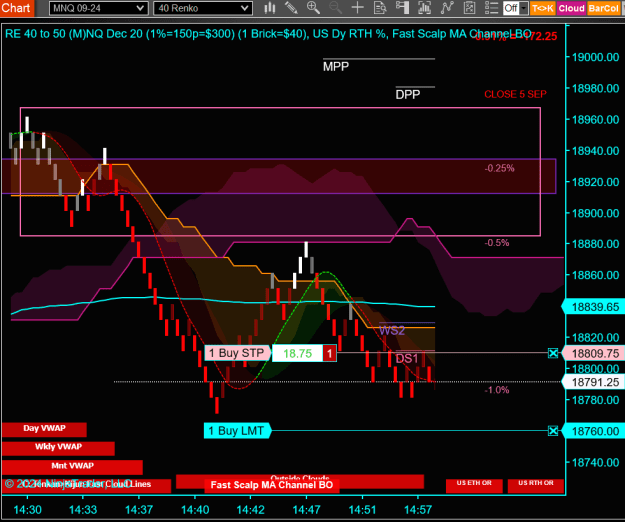Click the 18791.25 current price marker

click(594, 382)
